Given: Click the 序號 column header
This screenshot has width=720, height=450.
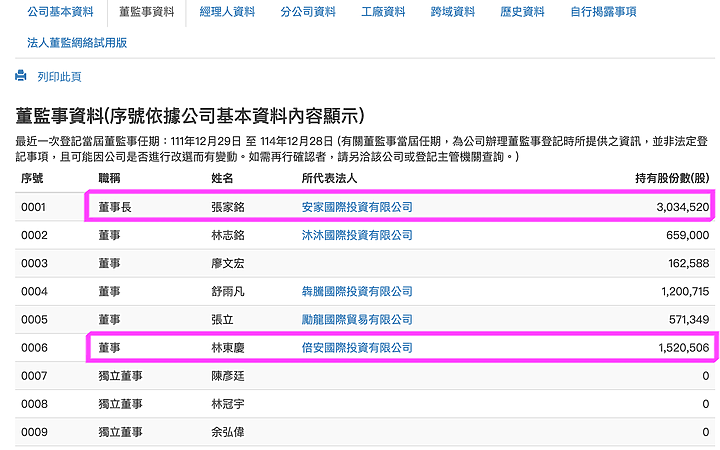Looking at the screenshot, I should (x=32, y=178).
